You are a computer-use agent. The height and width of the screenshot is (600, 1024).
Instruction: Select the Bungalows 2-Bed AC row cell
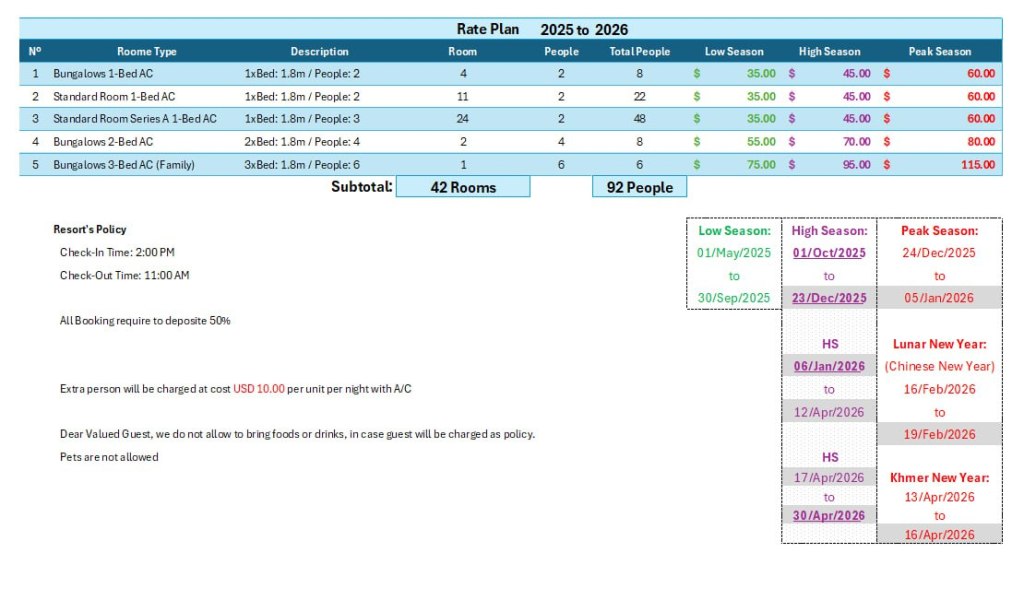point(103,142)
